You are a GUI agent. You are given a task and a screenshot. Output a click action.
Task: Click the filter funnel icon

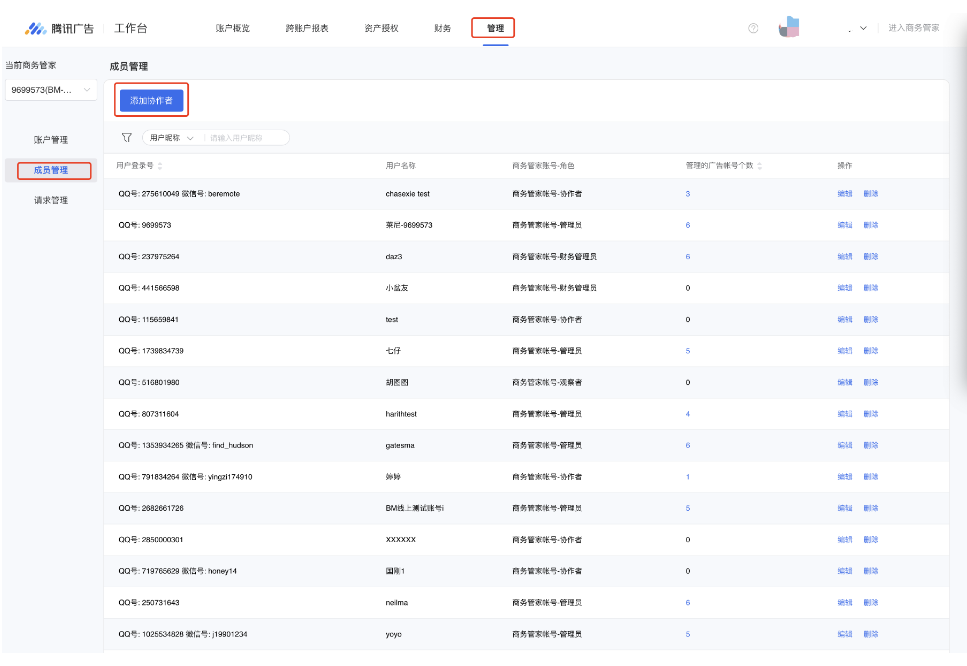126,138
